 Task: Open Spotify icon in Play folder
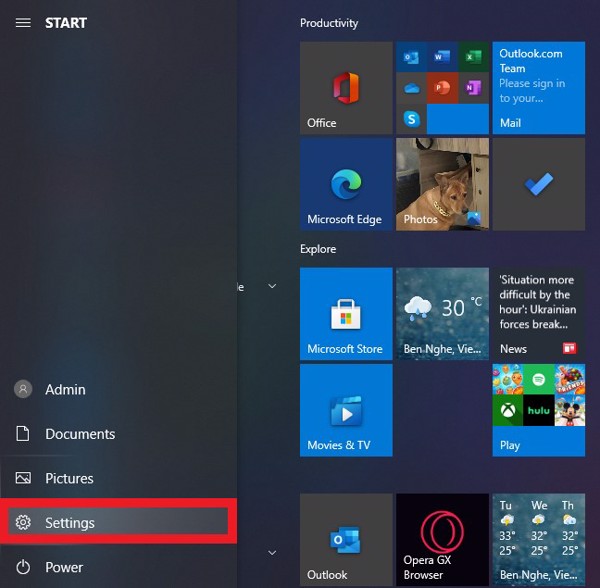coord(539,379)
